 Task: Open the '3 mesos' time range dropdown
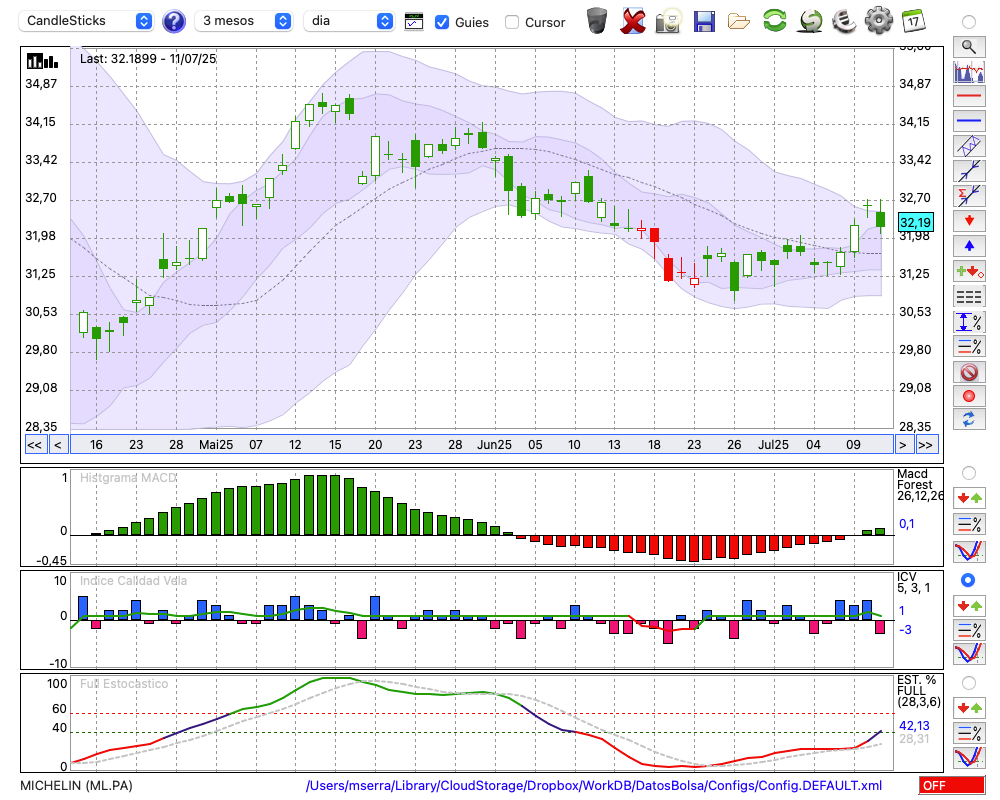[x=243, y=21]
